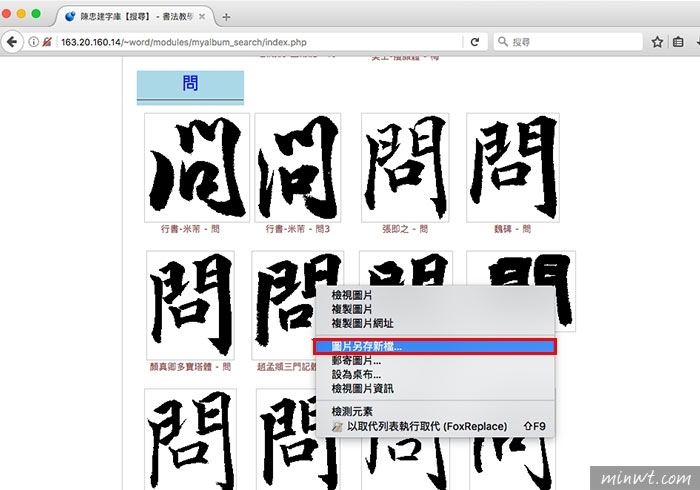The image size is (700, 490).
Task: Select 圖片另存新檔... to save image
Action: click(435, 346)
